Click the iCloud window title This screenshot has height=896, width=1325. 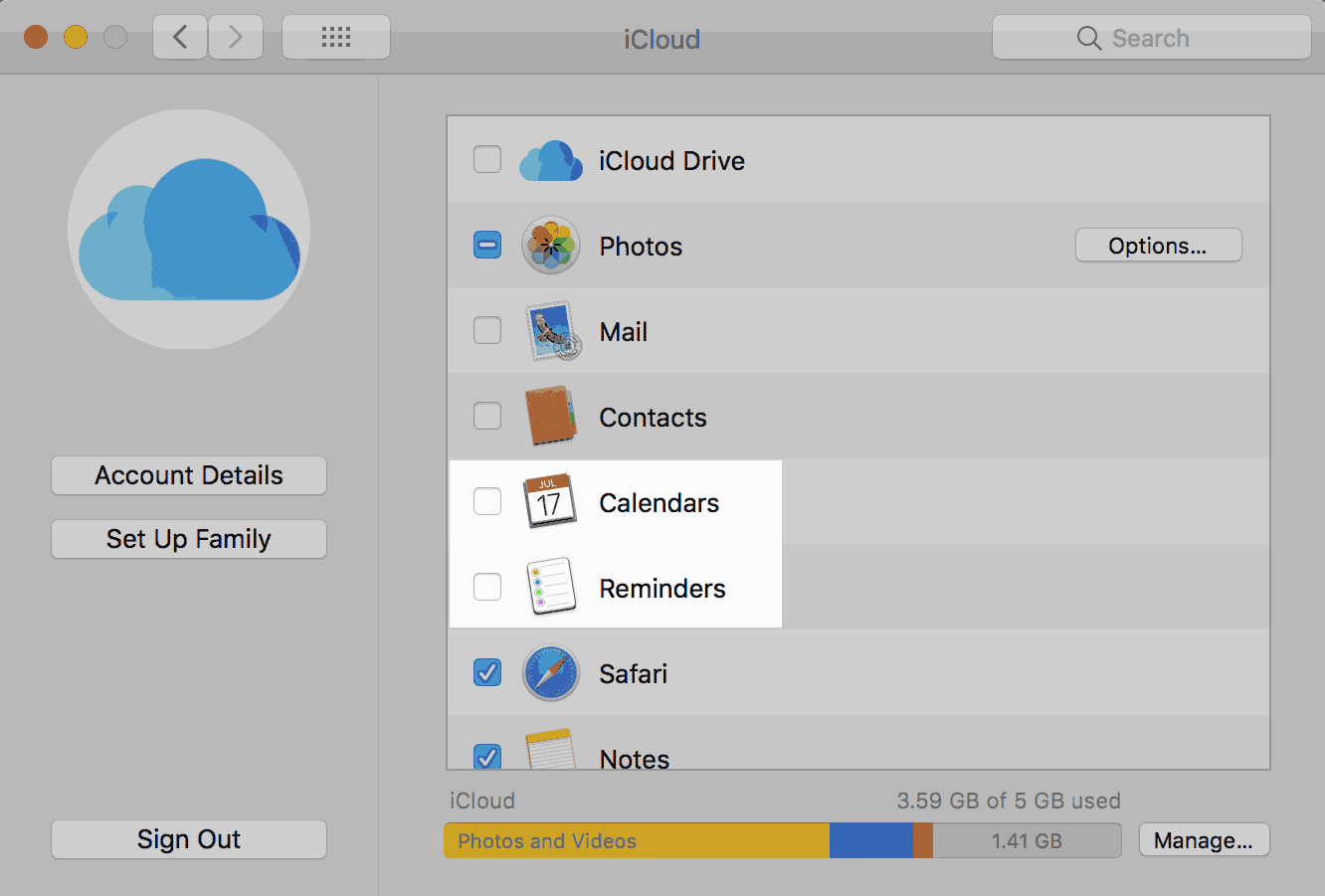[662, 39]
